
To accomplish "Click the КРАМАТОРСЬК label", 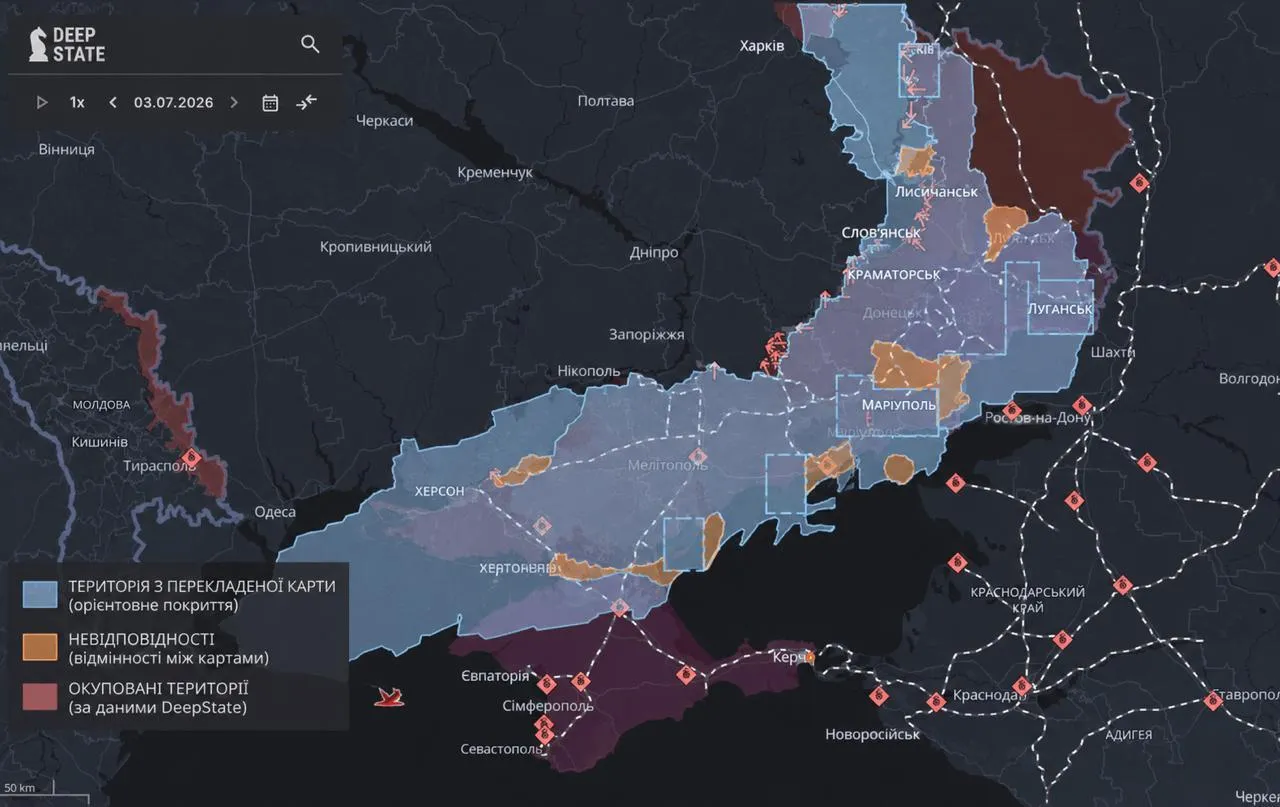I will pos(894,274).
